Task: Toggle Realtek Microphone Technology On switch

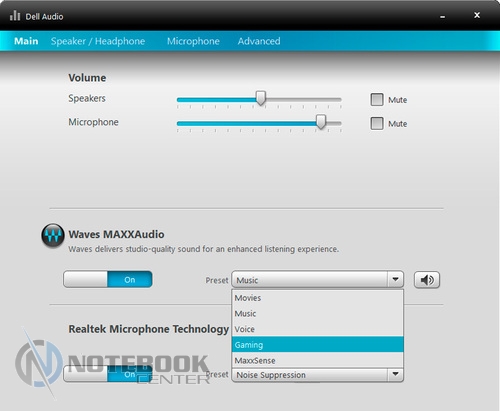Action: (x=108, y=374)
